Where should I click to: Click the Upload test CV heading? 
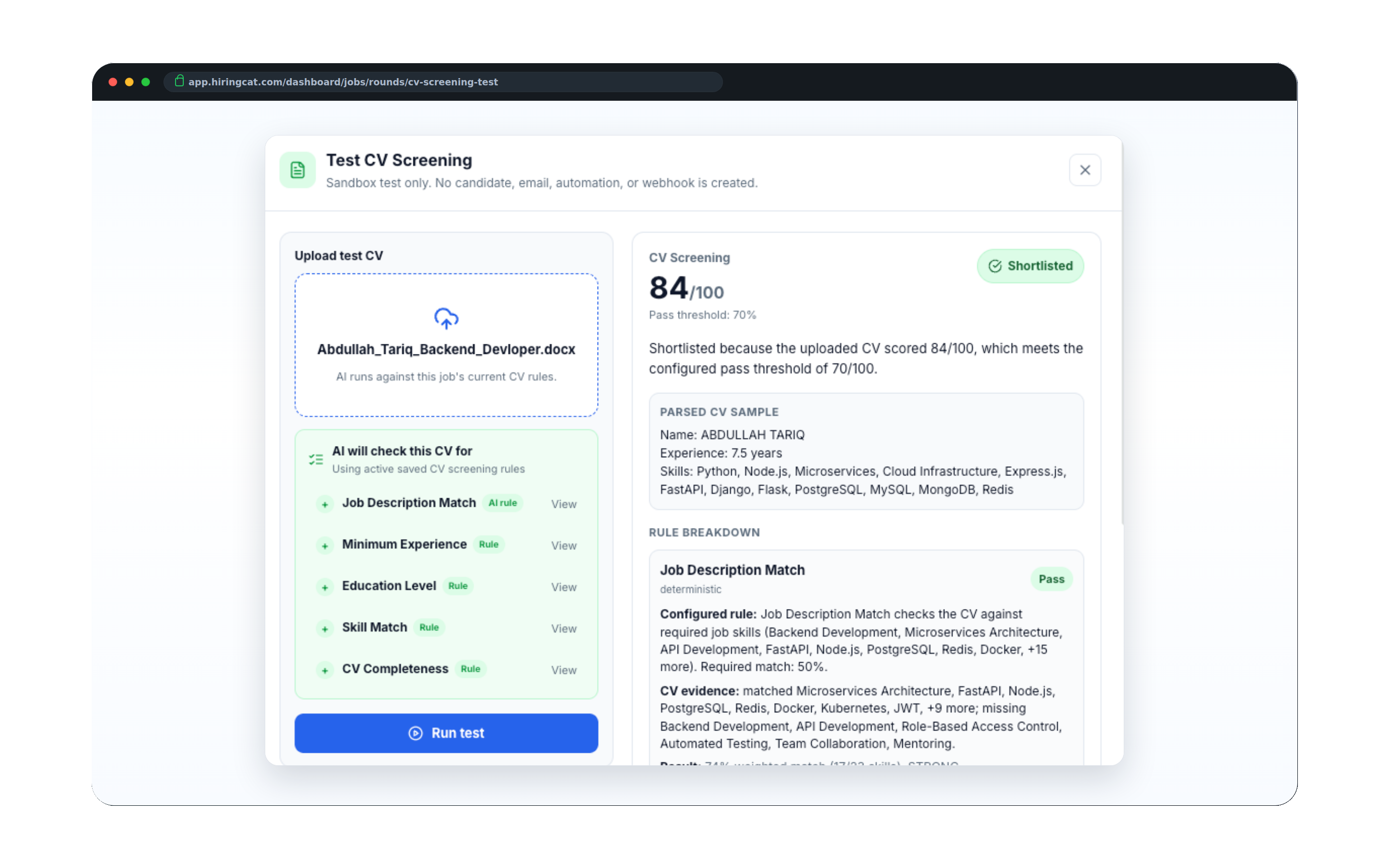click(x=339, y=256)
